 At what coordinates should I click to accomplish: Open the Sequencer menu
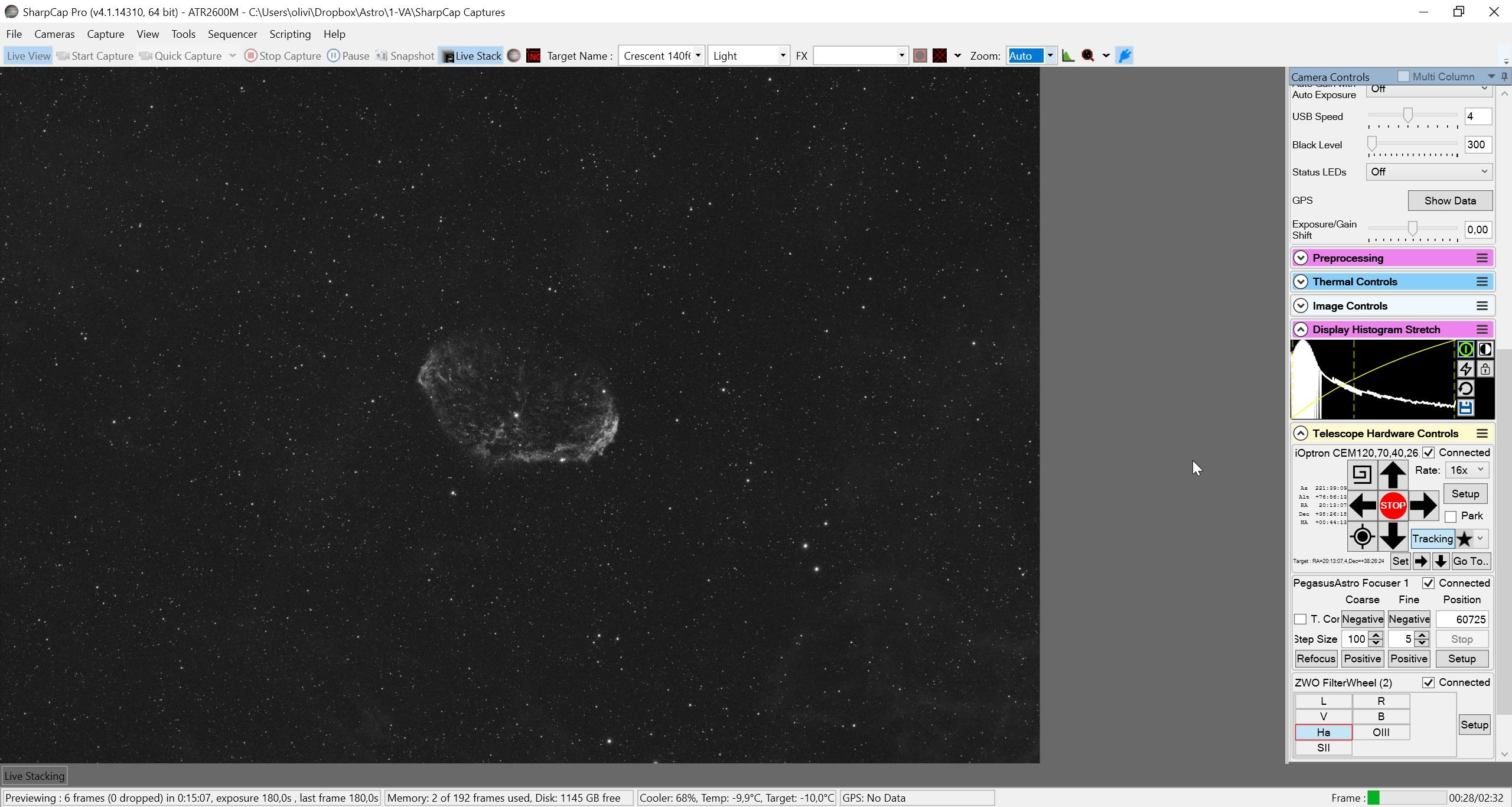tap(232, 34)
